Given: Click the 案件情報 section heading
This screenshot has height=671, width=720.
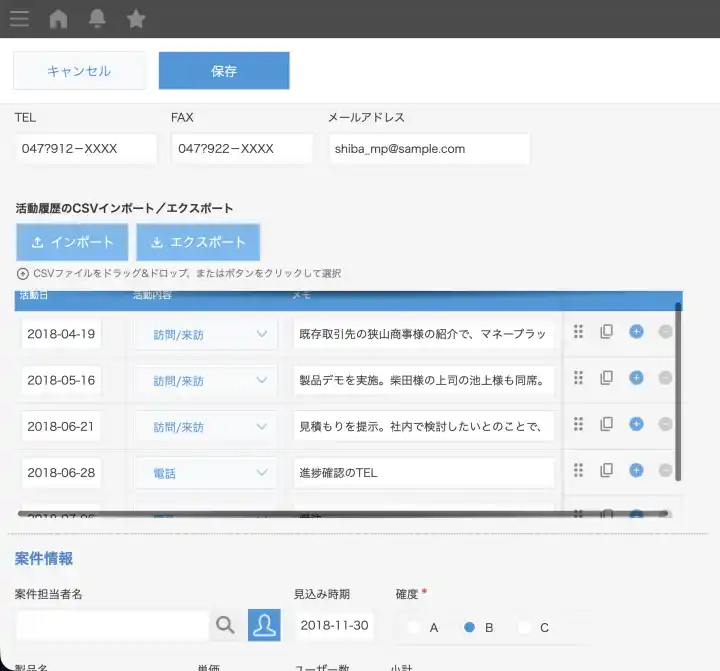Looking at the screenshot, I should pyautogui.click(x=44, y=558).
